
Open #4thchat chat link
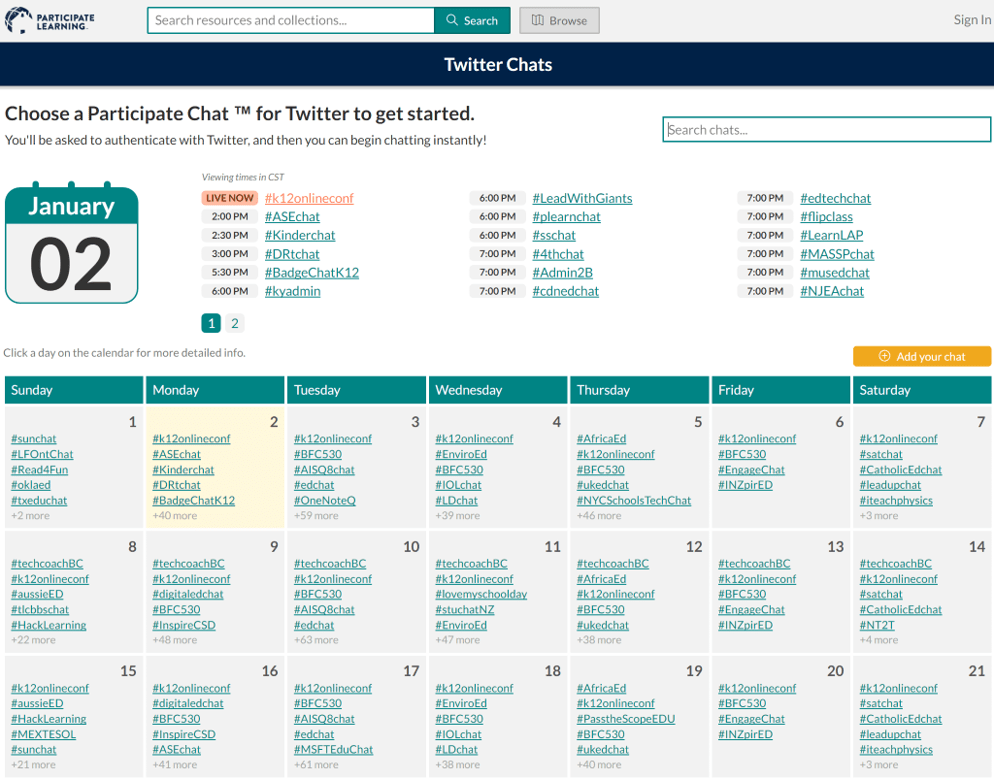(558, 254)
